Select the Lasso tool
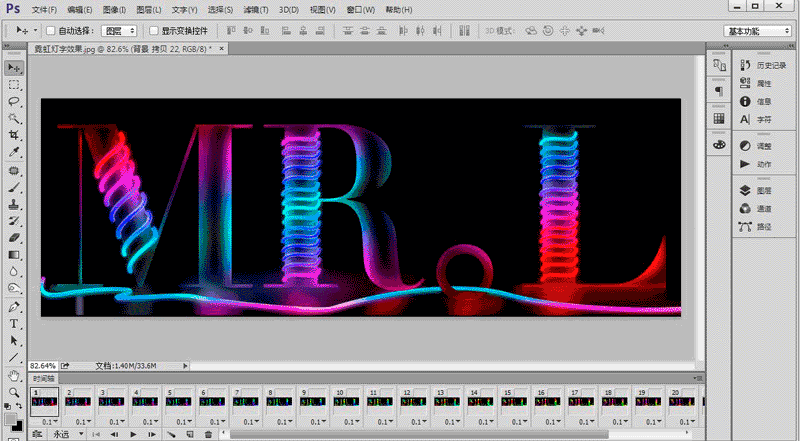800x441 pixels. [14, 102]
